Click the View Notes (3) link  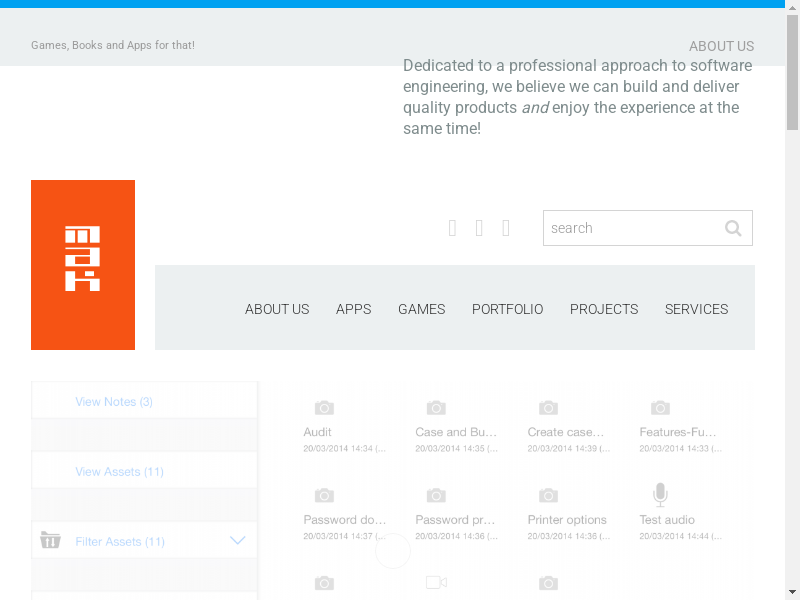(114, 402)
